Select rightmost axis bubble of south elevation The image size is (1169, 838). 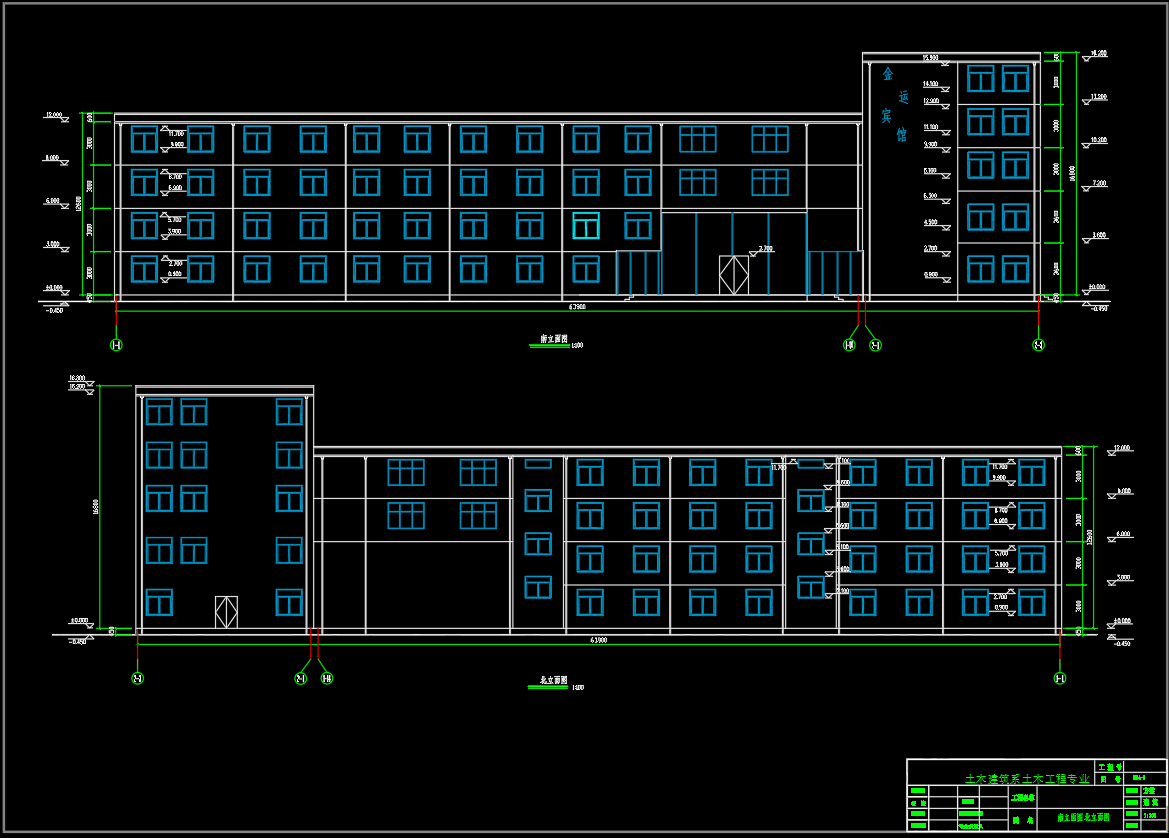click(x=1039, y=345)
